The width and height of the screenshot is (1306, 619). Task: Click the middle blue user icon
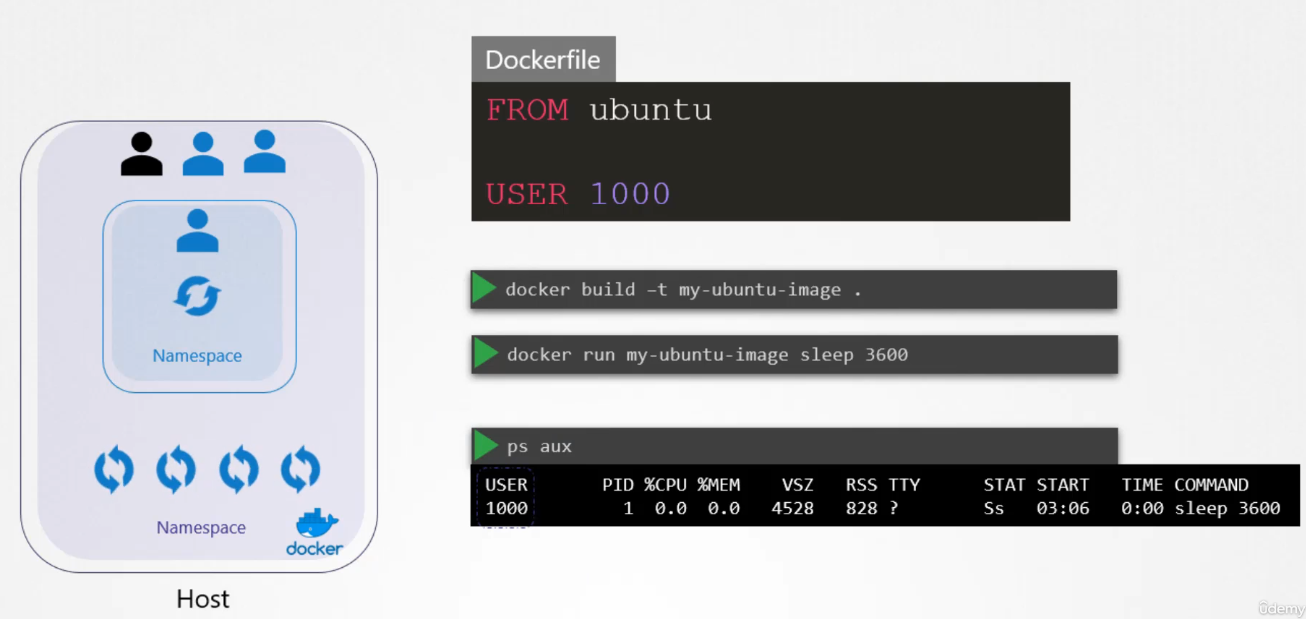[202, 152]
